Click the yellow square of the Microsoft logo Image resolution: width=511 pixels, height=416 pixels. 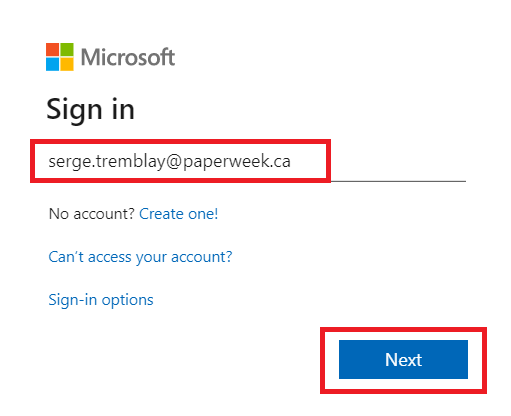pos(67,64)
